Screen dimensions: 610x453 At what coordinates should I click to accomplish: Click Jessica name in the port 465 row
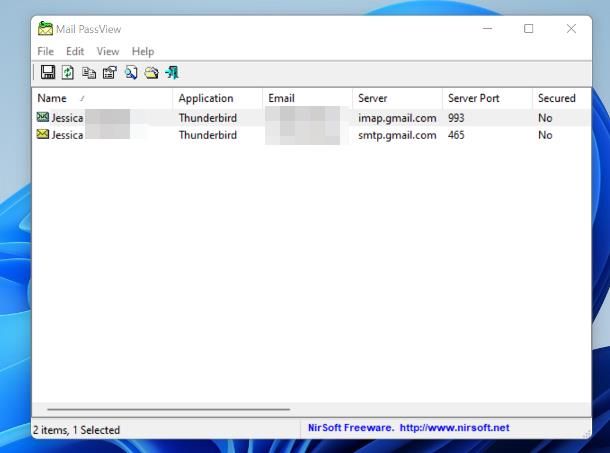click(x=67, y=135)
